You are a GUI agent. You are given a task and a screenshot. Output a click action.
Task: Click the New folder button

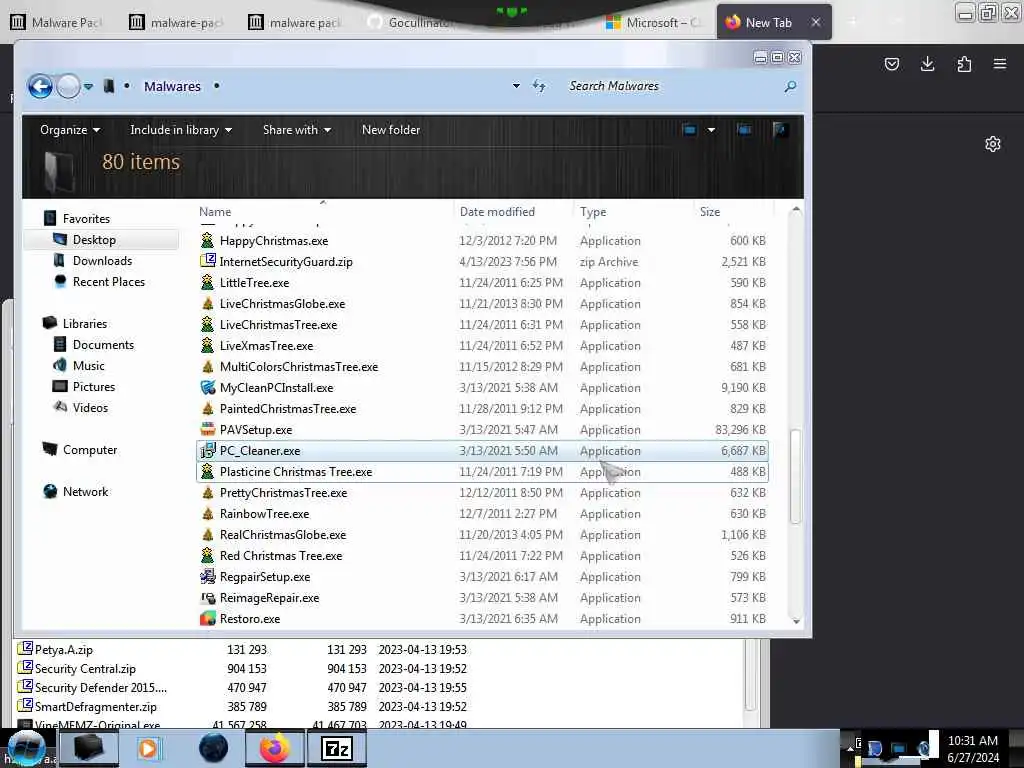click(x=391, y=130)
